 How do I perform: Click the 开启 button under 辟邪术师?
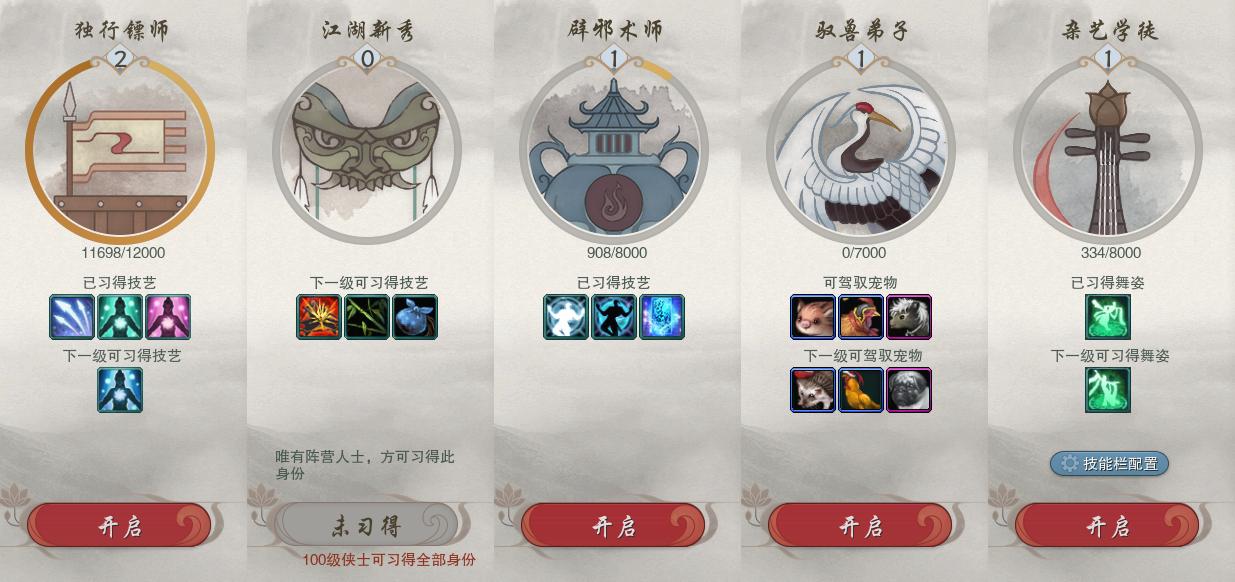613,526
